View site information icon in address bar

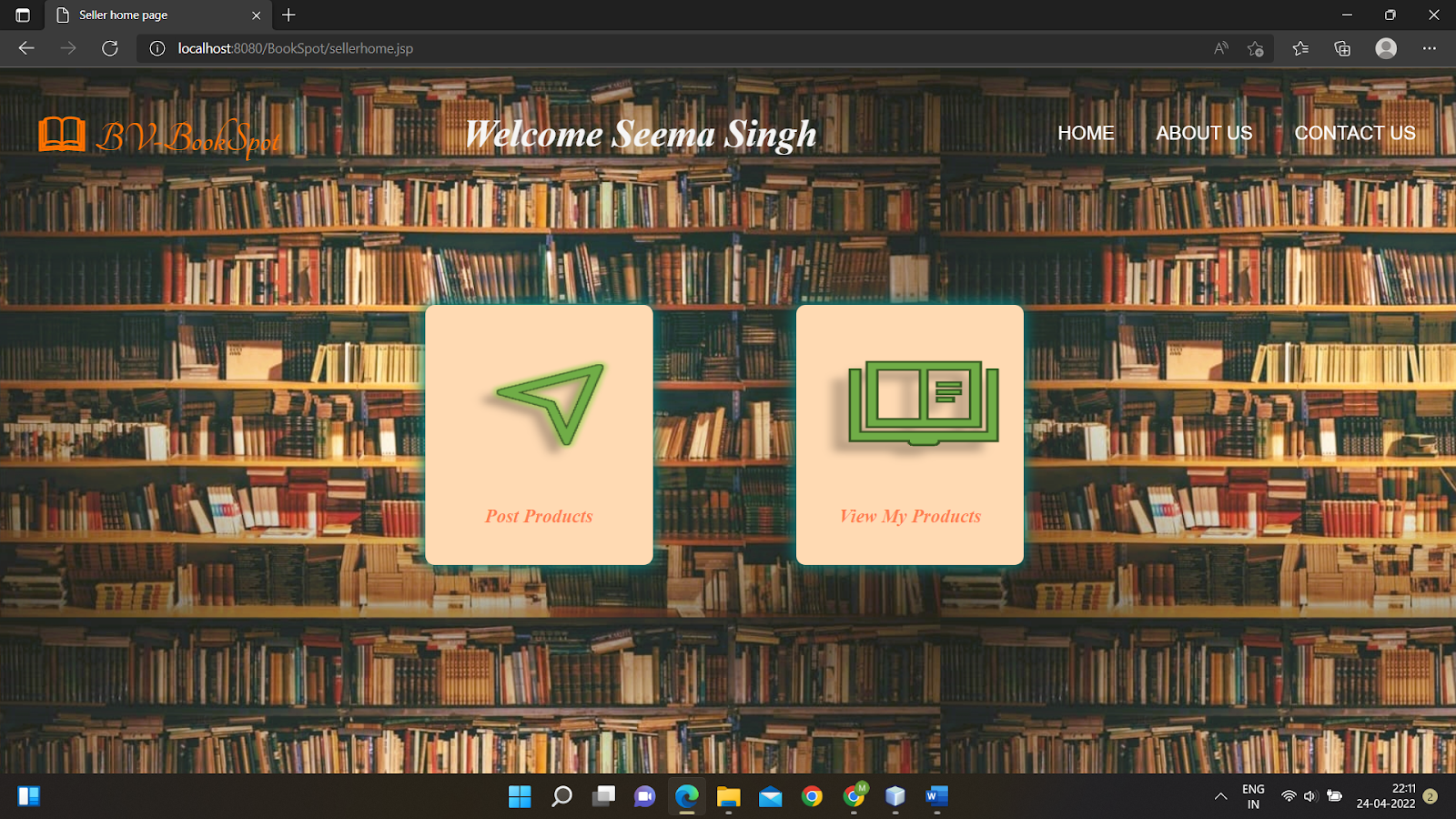pyautogui.click(x=157, y=48)
